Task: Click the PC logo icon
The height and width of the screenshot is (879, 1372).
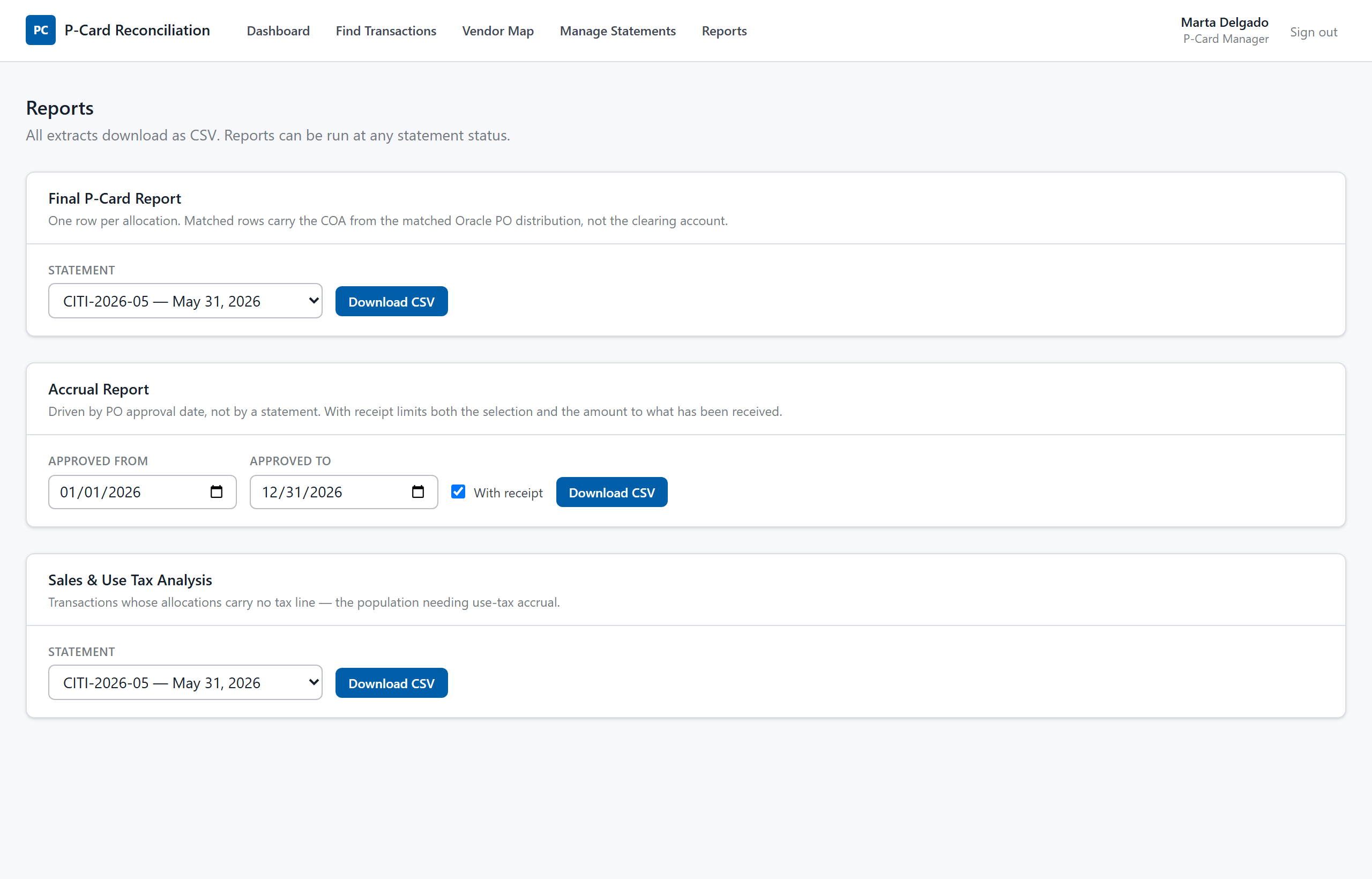Action: coord(41,30)
